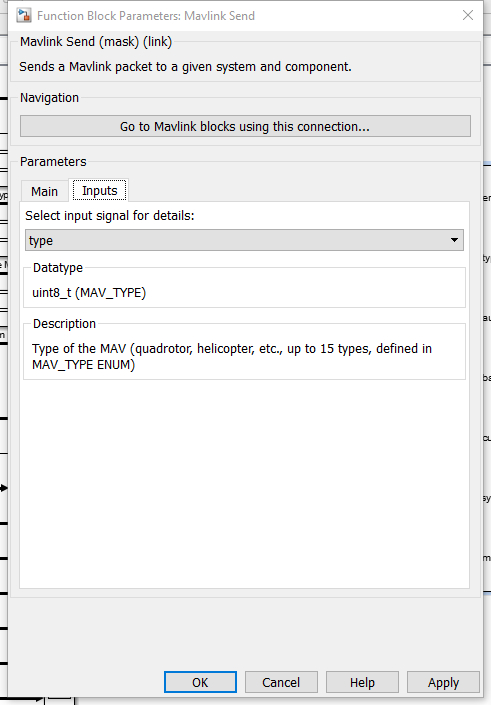Click the 'Mavlink Send (mask) (link)' heading
491x705 pixels.
(96, 42)
